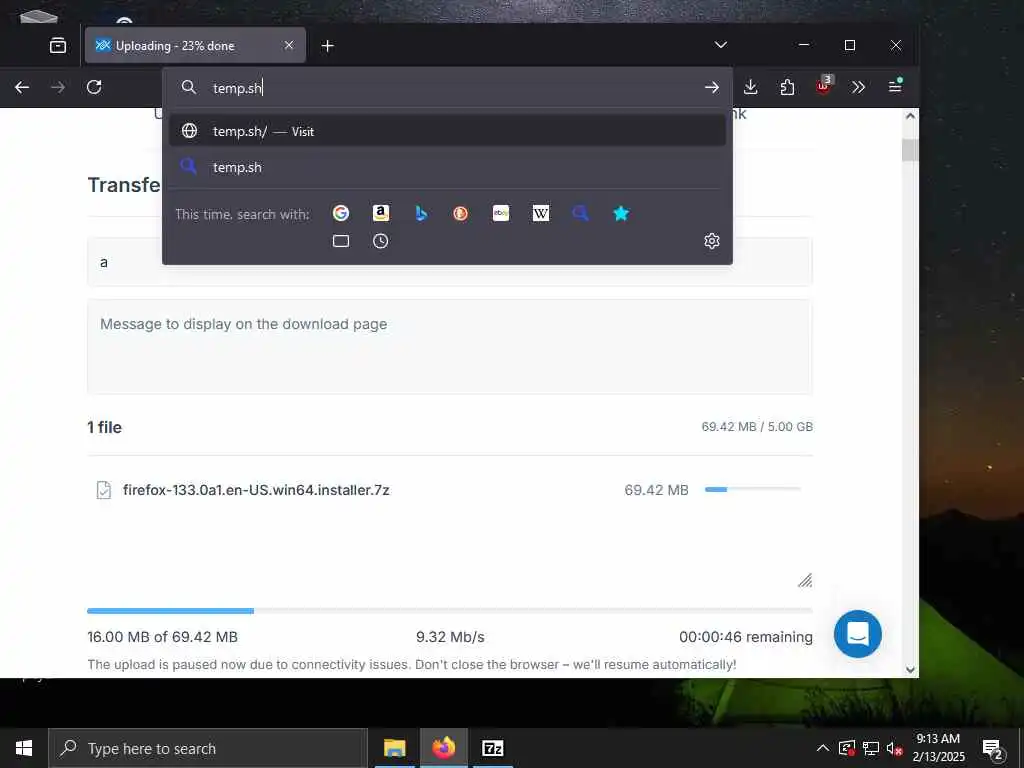Open the list all tabs dropdown

click(720, 45)
